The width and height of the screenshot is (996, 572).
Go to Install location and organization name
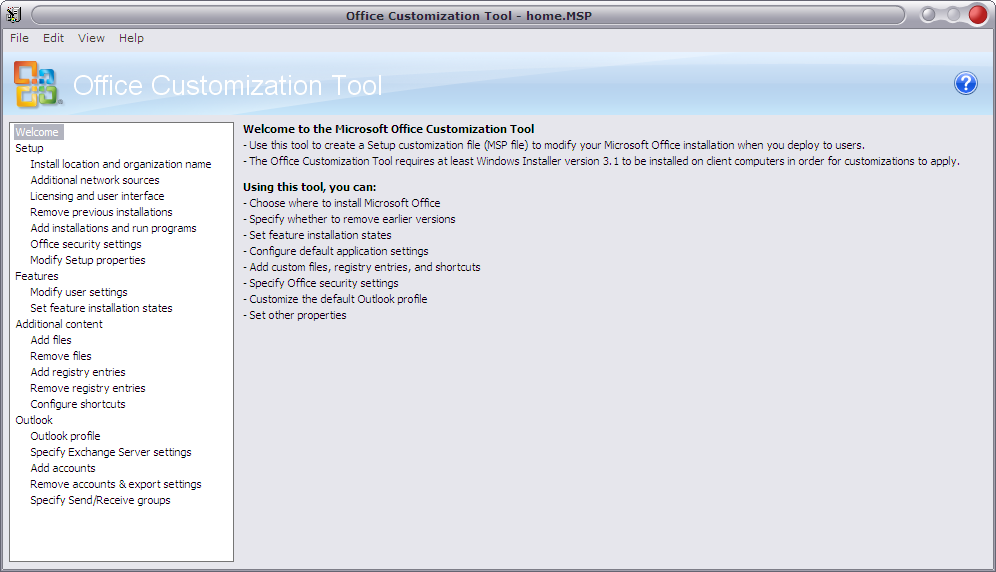coord(121,164)
